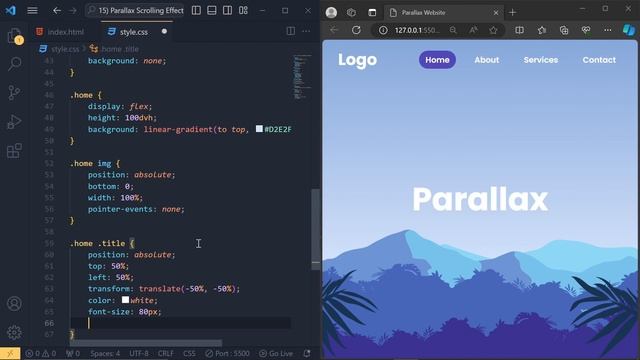This screenshot has height=360, width=640.
Task: Open errors and warnings status item
Action: (x=41, y=353)
